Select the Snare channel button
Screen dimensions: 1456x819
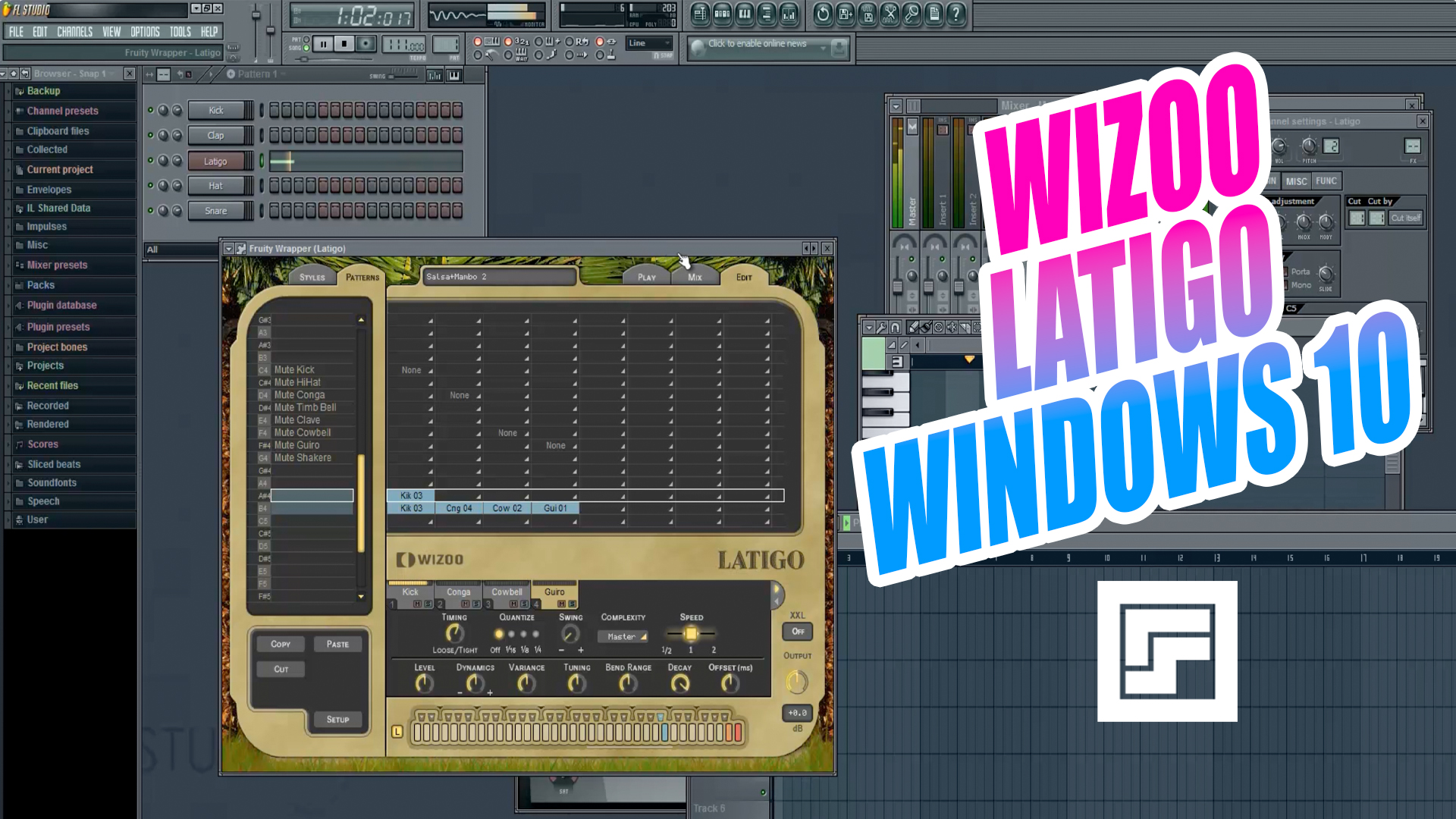pyautogui.click(x=216, y=211)
